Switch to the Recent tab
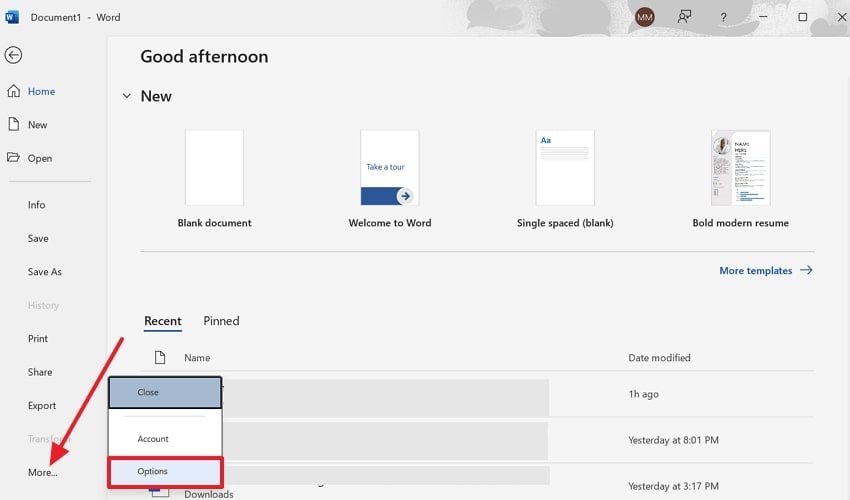This screenshot has width=850, height=500. pyautogui.click(x=163, y=321)
